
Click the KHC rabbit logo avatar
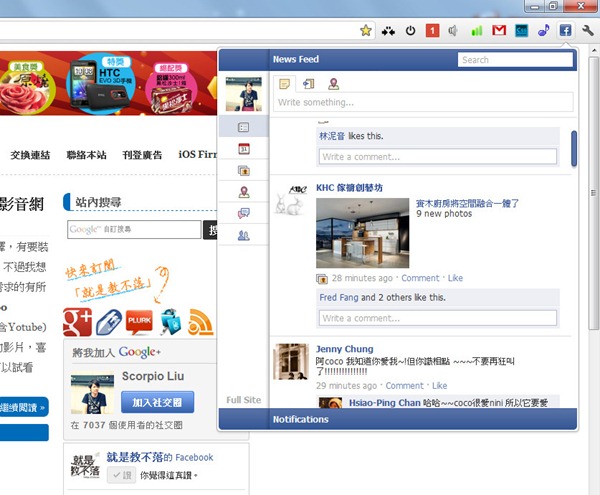(291, 200)
